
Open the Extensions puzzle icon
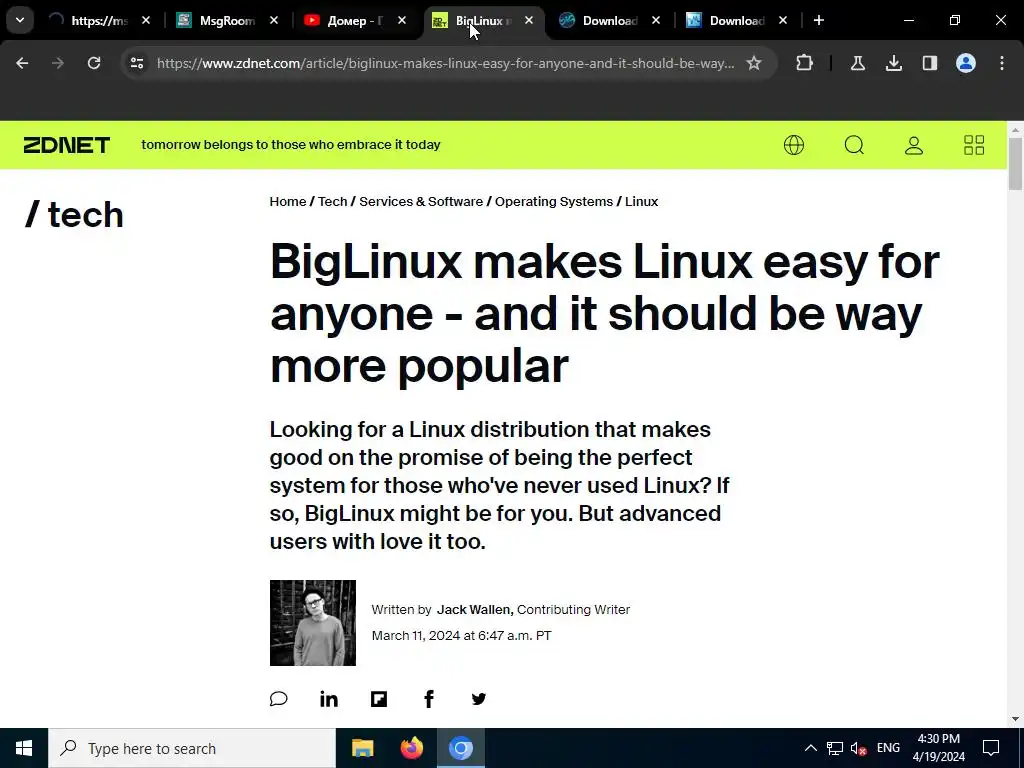[805, 63]
